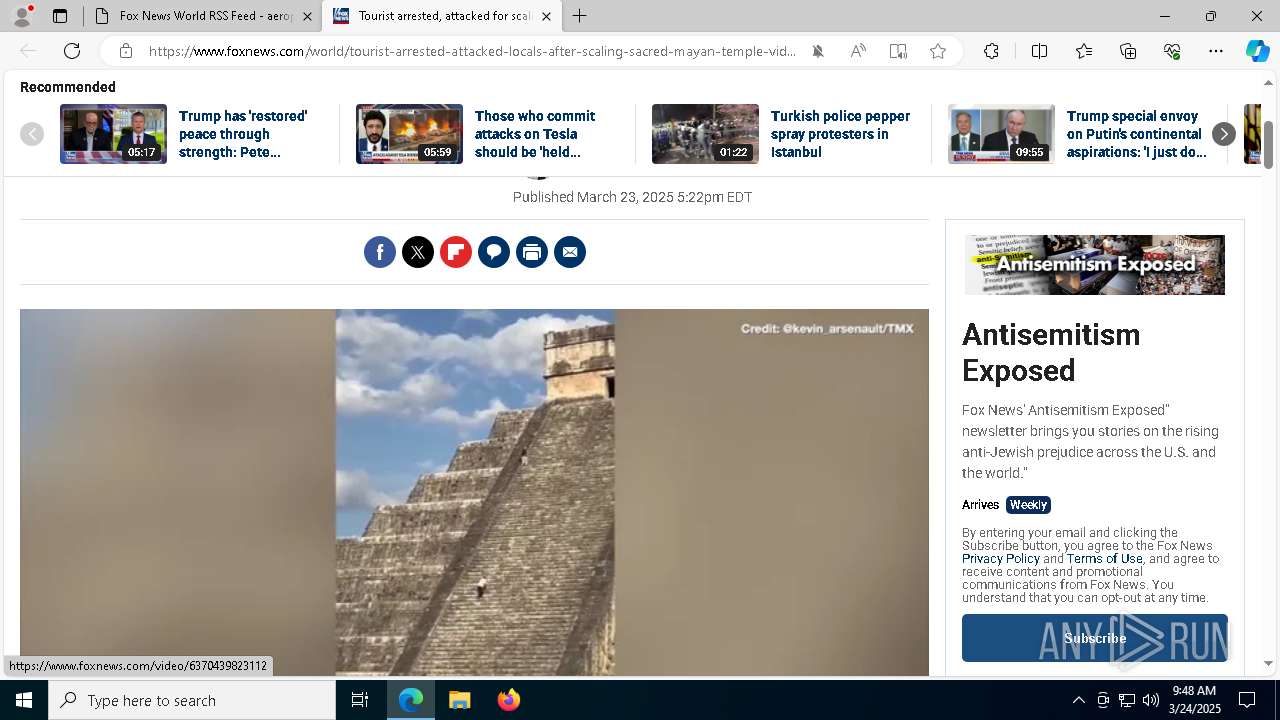Viewport: 1280px width, 720px height.
Task: Click the address bar URL
Action: [472, 51]
